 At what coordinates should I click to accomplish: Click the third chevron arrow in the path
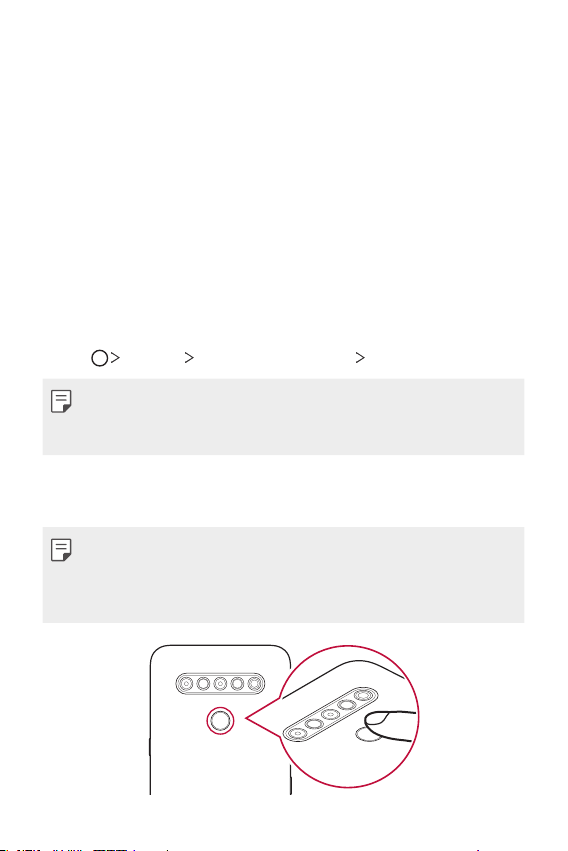click(360, 358)
